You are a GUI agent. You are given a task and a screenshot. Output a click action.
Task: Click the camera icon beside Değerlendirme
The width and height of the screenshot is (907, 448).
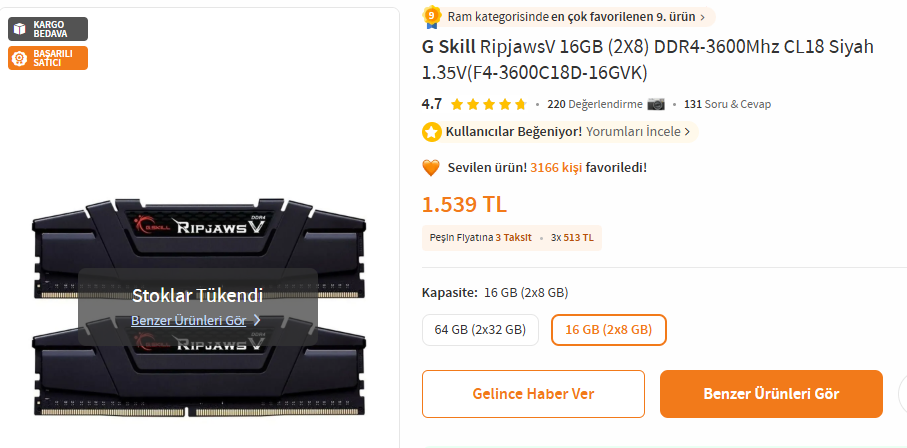656,104
